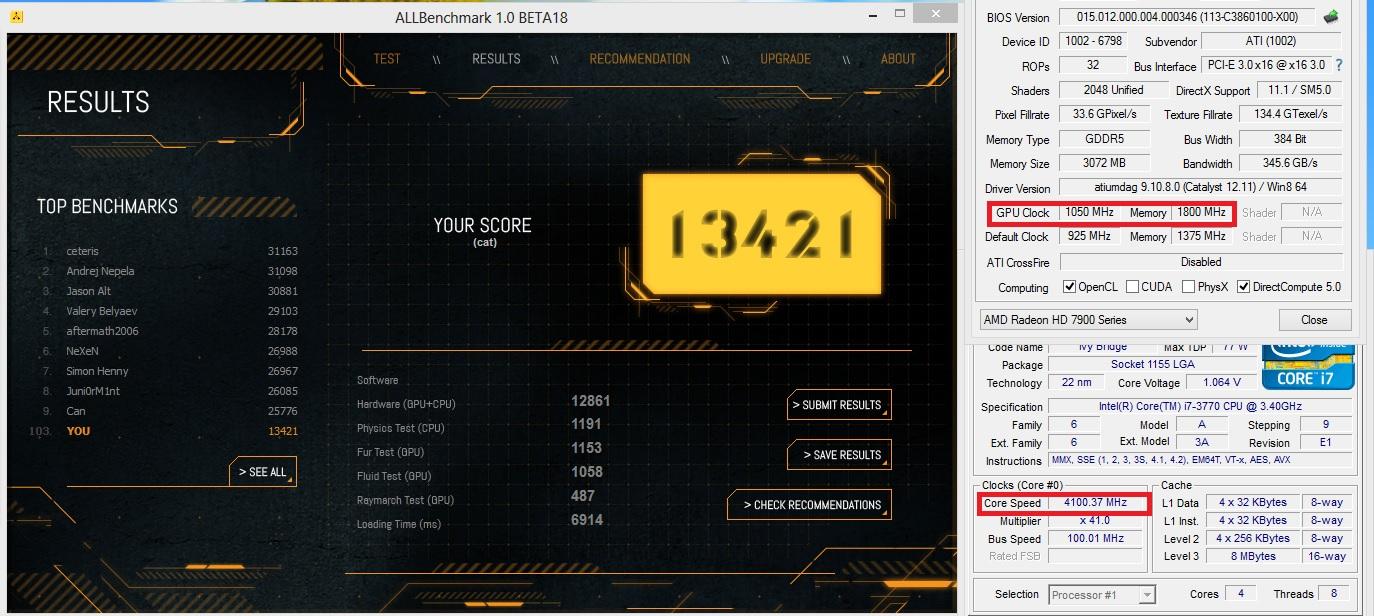This screenshot has height=616, width=1374.
Task: Click the SUBMIT RESULTS button
Action: coord(838,405)
